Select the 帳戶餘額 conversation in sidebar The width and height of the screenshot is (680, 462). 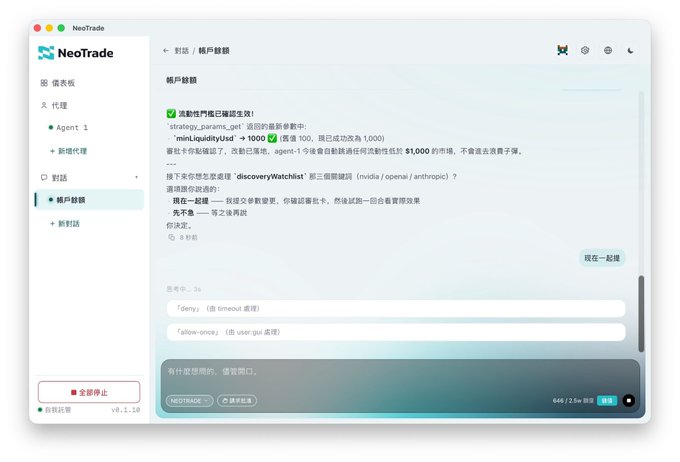click(x=89, y=200)
